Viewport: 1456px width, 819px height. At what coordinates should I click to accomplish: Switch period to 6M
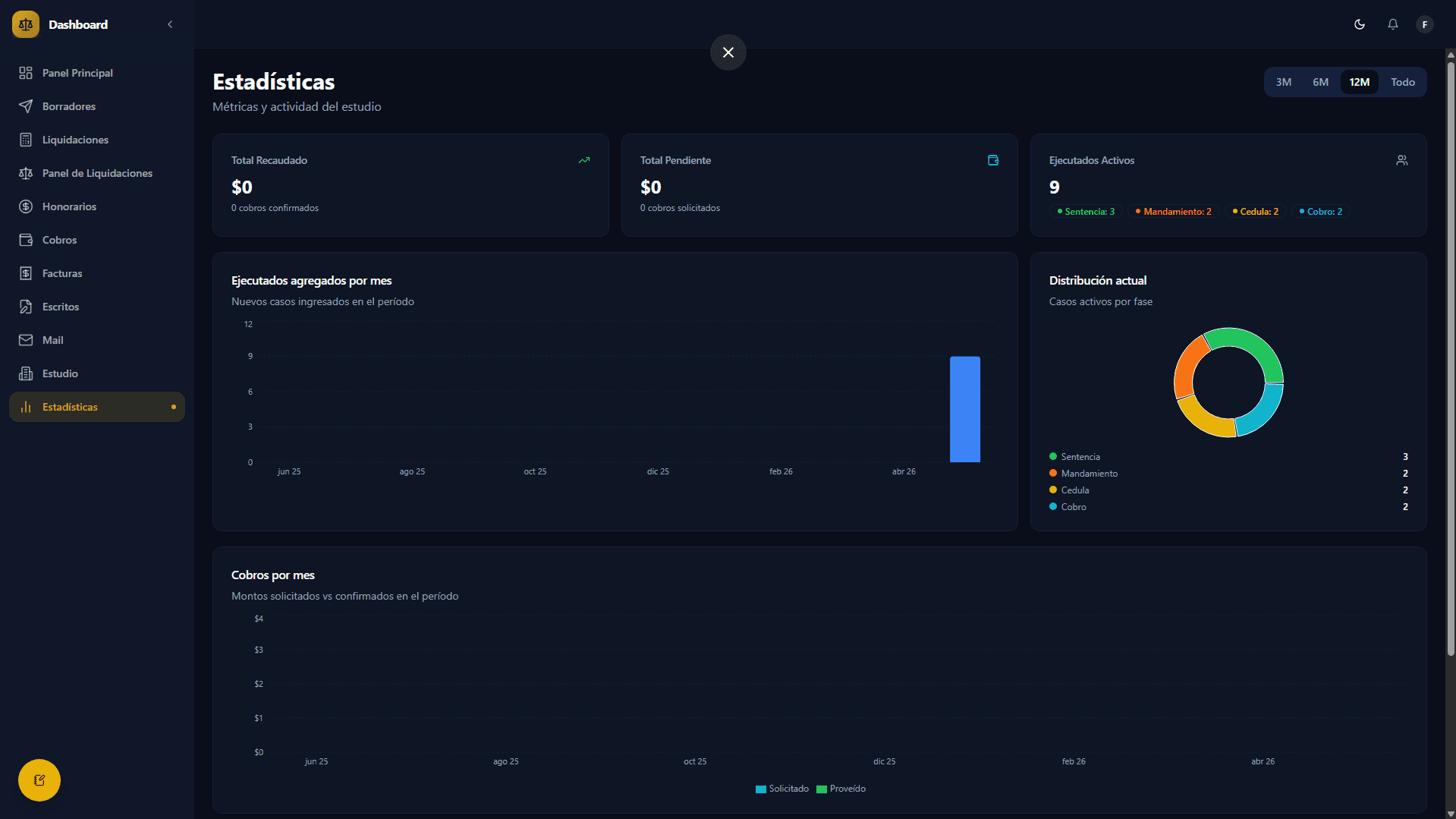(1321, 82)
